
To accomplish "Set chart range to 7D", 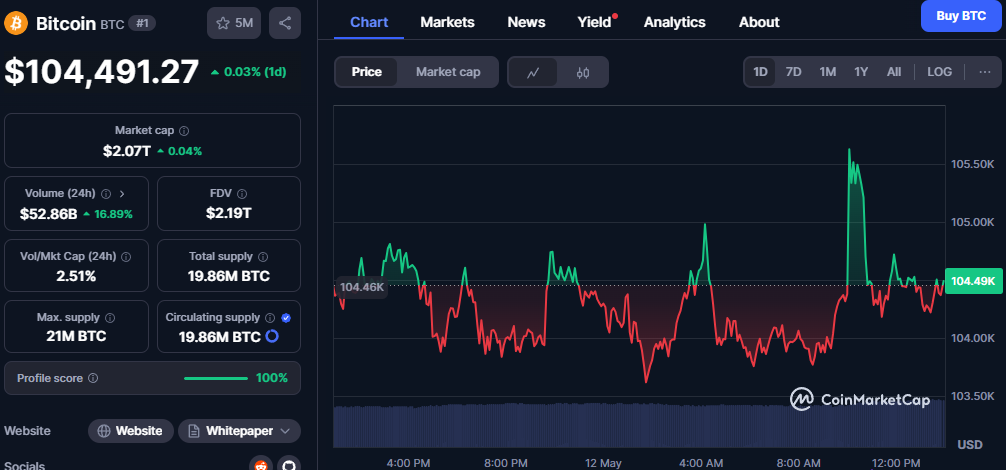I will tap(794, 72).
